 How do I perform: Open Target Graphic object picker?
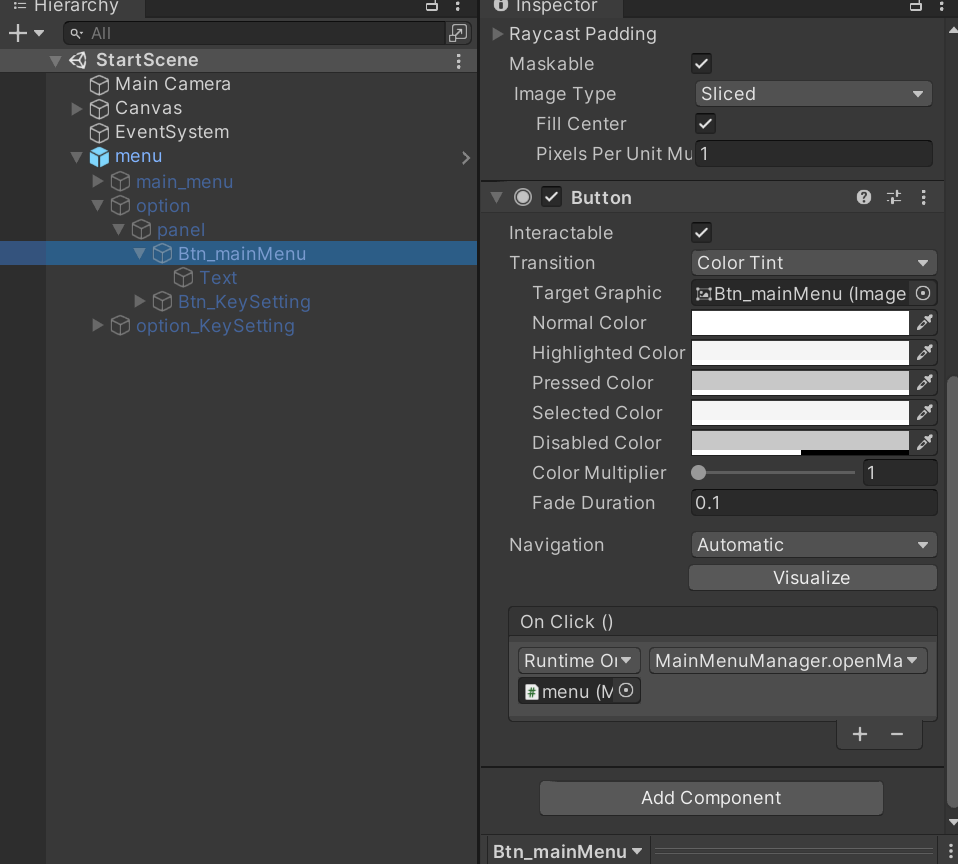pyautogui.click(x=923, y=293)
